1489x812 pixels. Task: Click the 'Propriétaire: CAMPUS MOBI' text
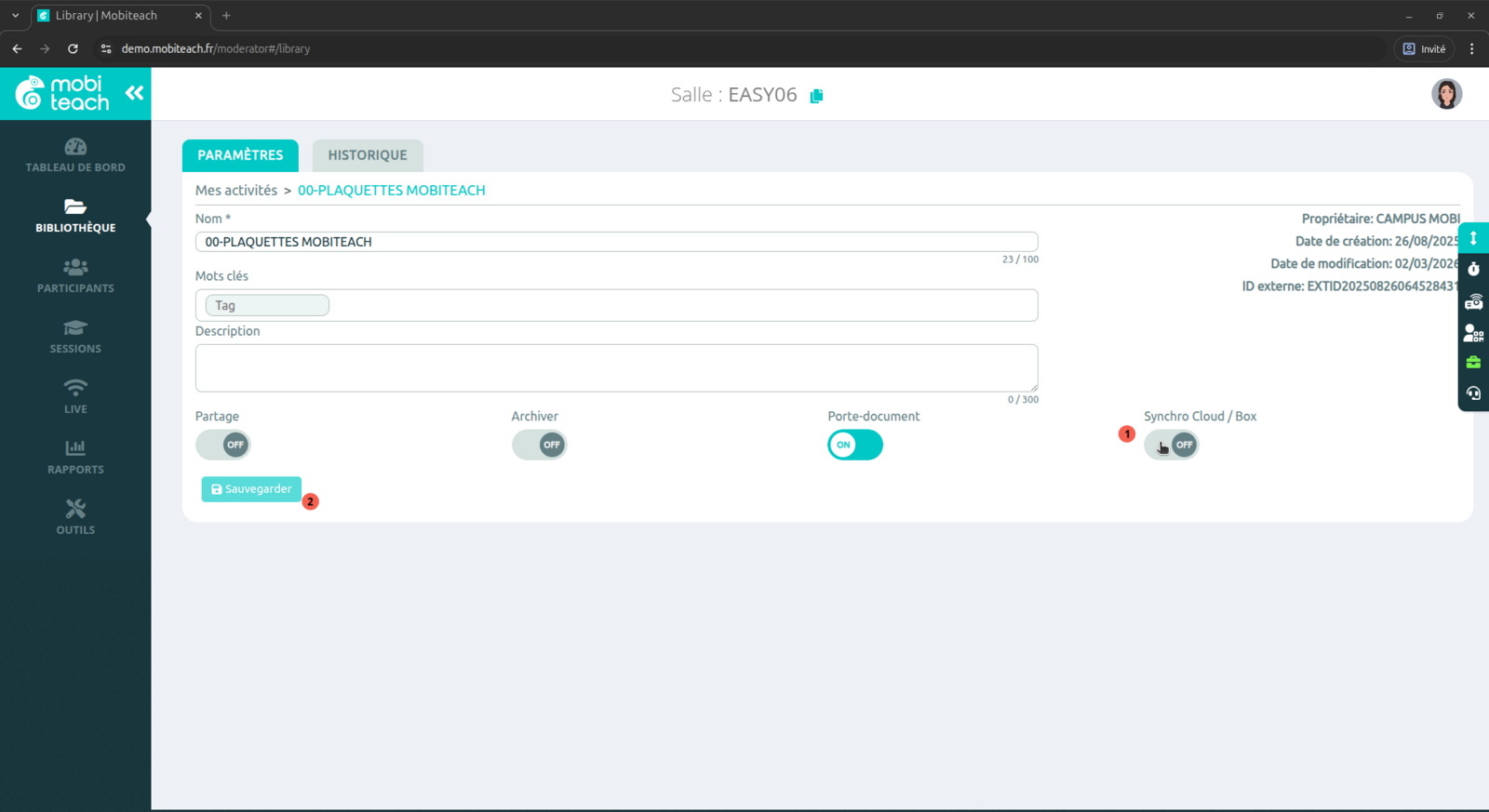pos(1381,219)
